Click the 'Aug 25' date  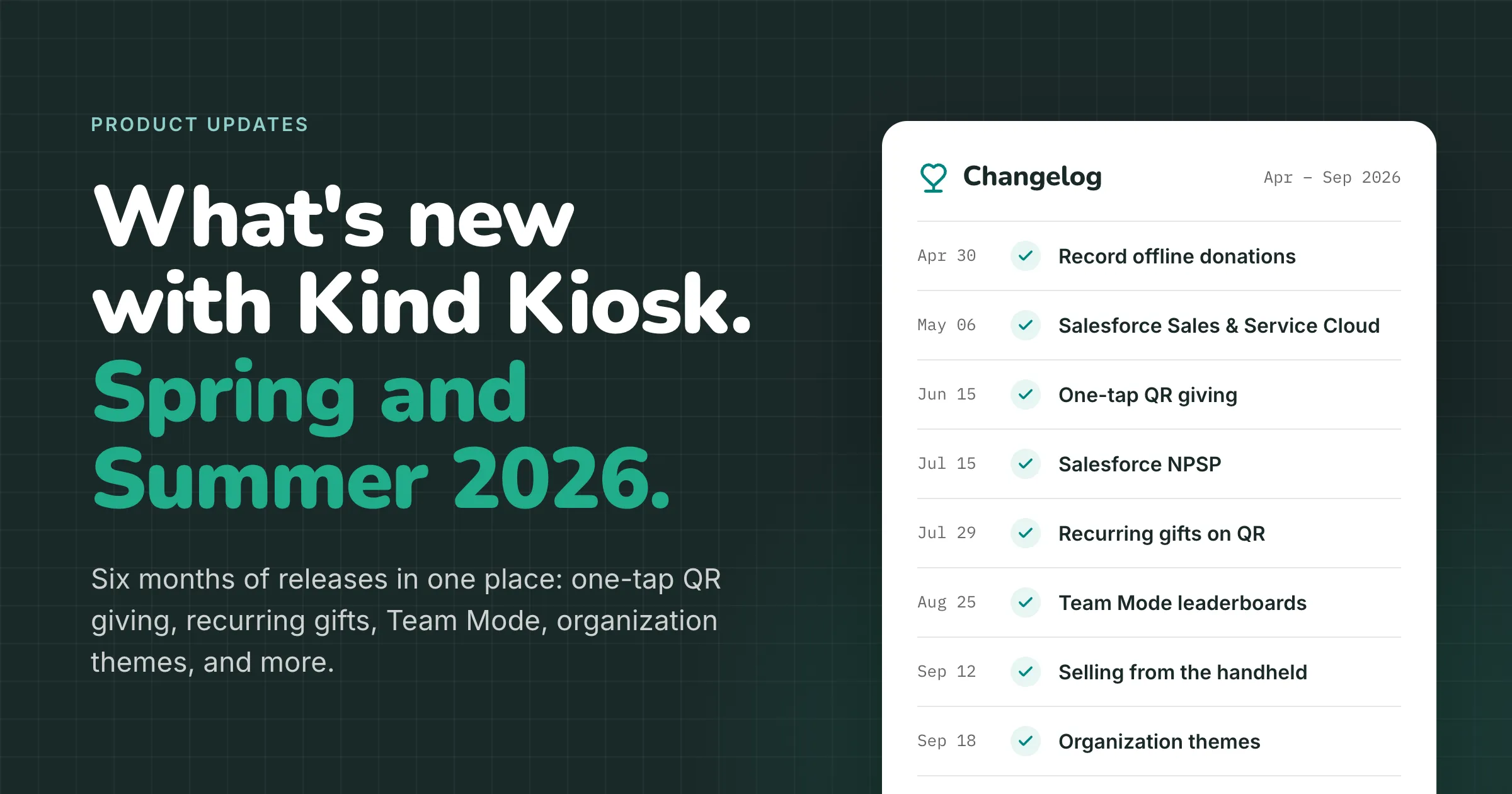click(x=946, y=602)
